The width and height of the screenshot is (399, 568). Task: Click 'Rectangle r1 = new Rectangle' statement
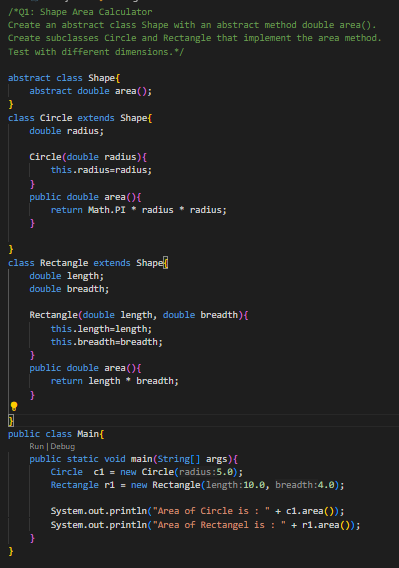click(198, 485)
